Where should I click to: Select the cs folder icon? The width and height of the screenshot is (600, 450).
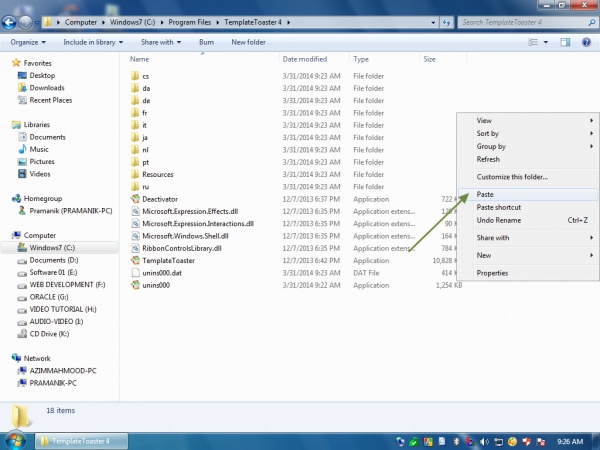tap(135, 76)
